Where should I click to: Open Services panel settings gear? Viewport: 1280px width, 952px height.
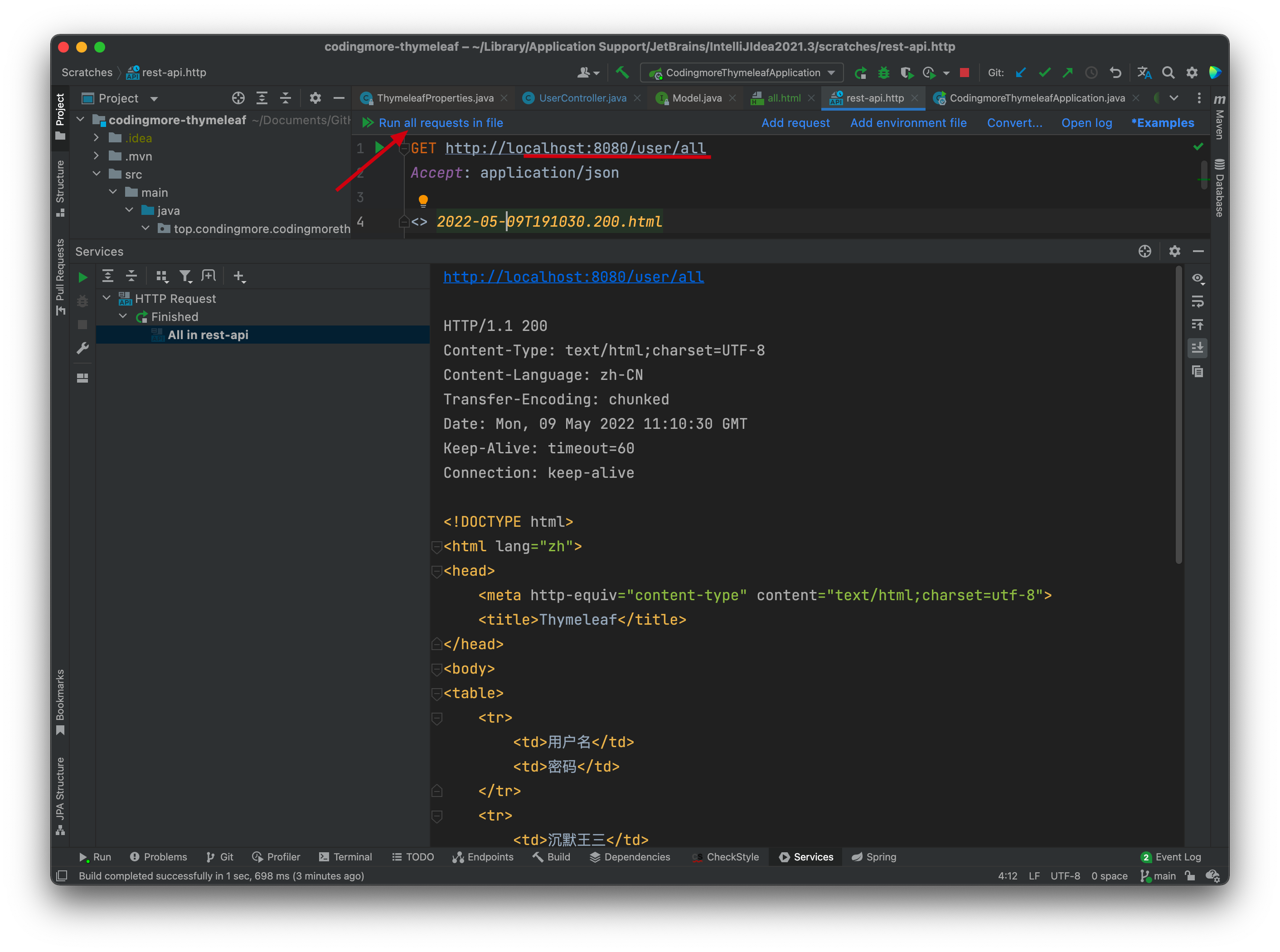tap(1174, 251)
